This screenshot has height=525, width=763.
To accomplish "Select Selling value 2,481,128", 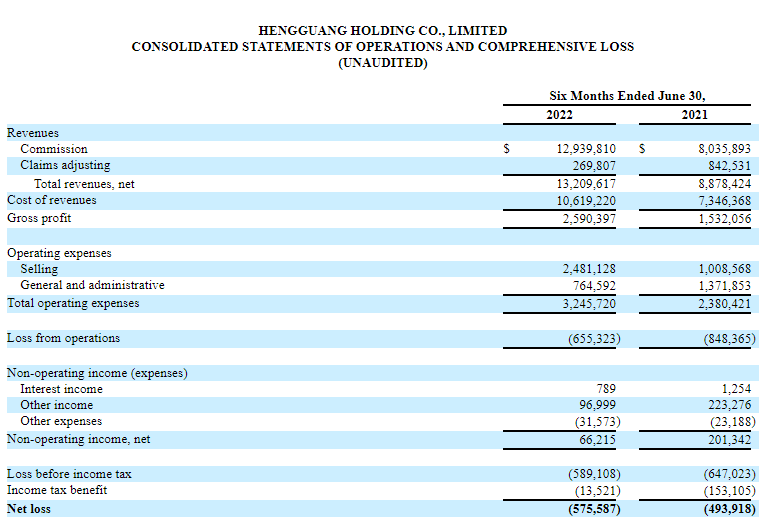I will pyautogui.click(x=589, y=269).
